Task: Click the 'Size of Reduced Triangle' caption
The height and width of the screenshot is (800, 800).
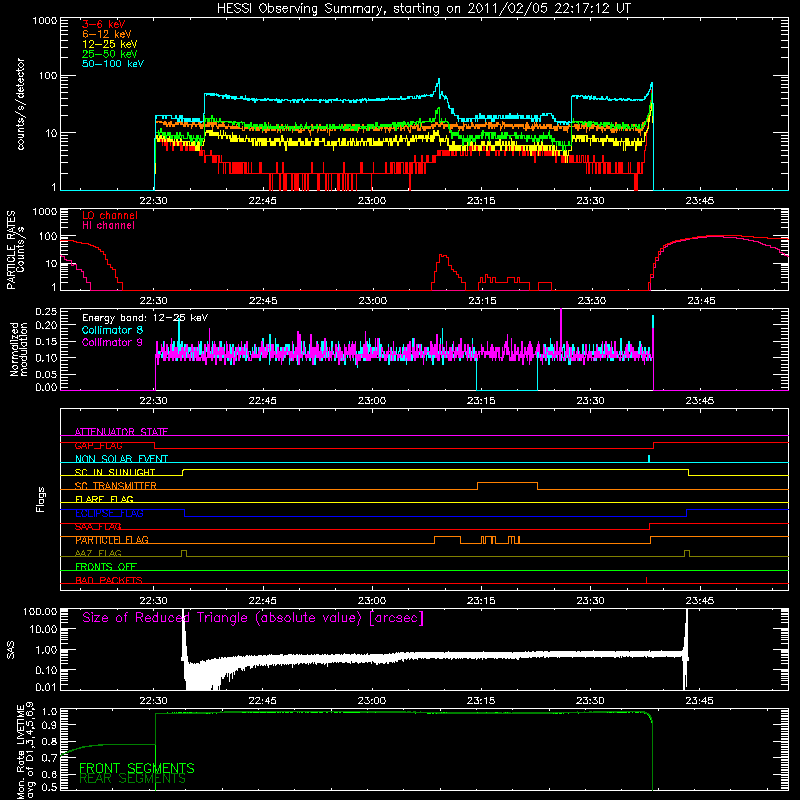Action: tap(253, 618)
